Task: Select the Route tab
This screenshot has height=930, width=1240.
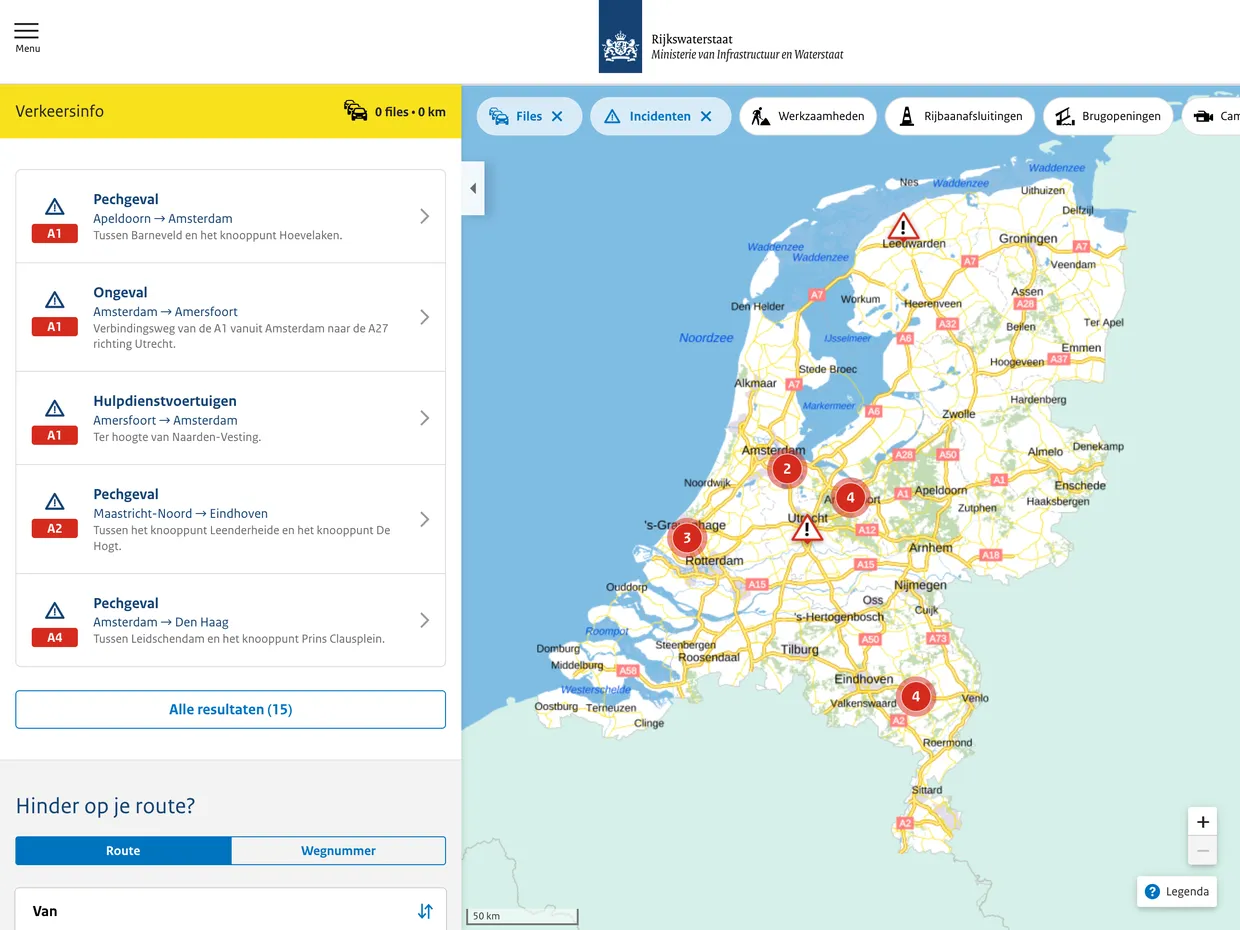Action: tap(122, 850)
